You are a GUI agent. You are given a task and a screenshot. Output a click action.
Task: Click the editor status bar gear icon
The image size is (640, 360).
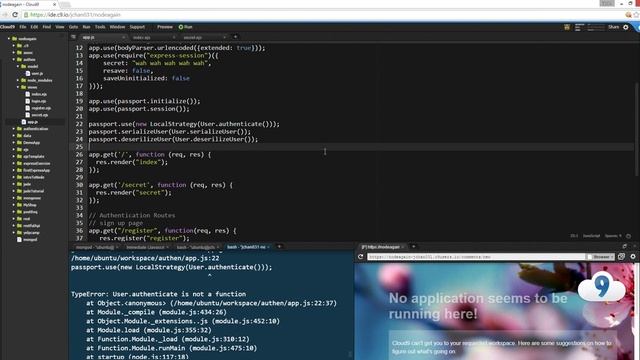(x=629, y=236)
